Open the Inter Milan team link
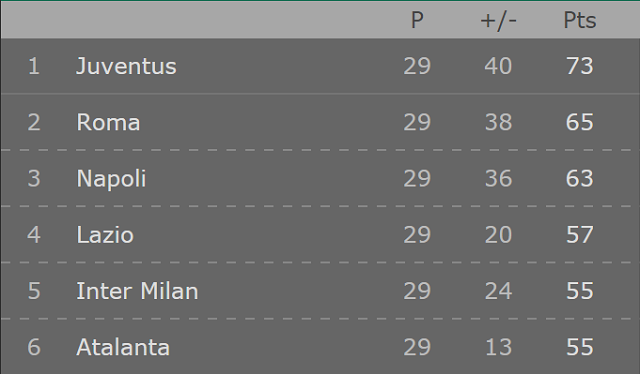The height and width of the screenshot is (374, 640). click(x=137, y=291)
